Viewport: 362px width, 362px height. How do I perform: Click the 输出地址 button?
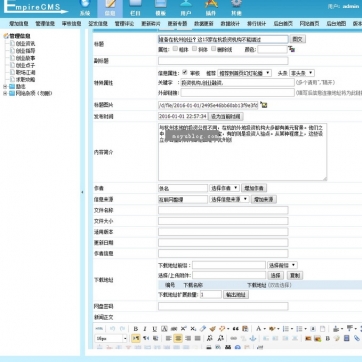[236, 295]
